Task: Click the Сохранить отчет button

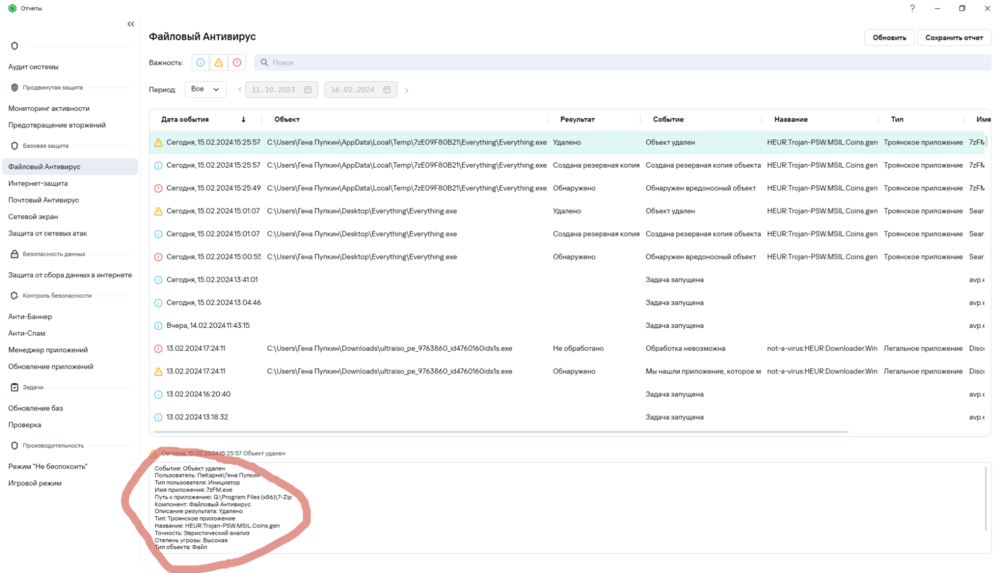Action: [954, 38]
